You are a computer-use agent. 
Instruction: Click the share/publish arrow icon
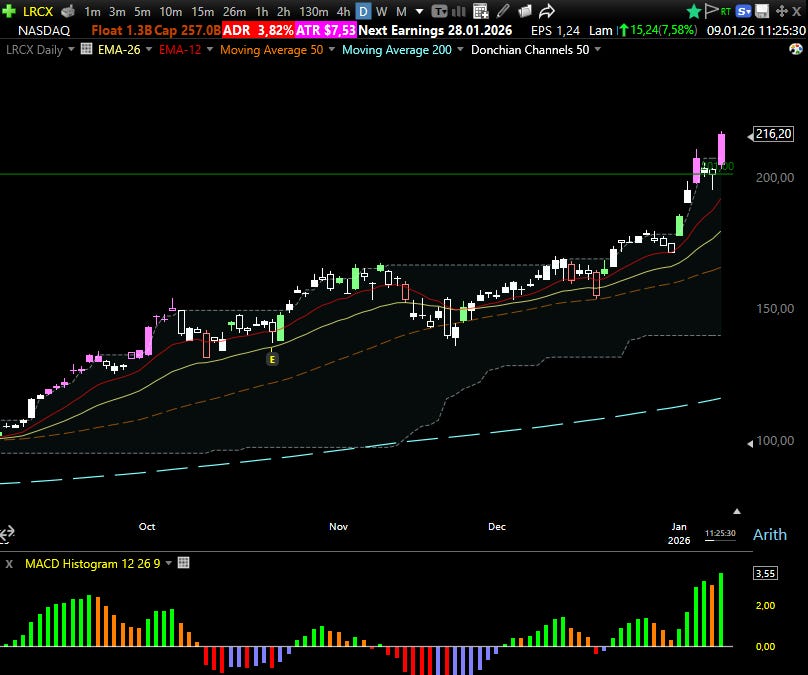click(547, 12)
